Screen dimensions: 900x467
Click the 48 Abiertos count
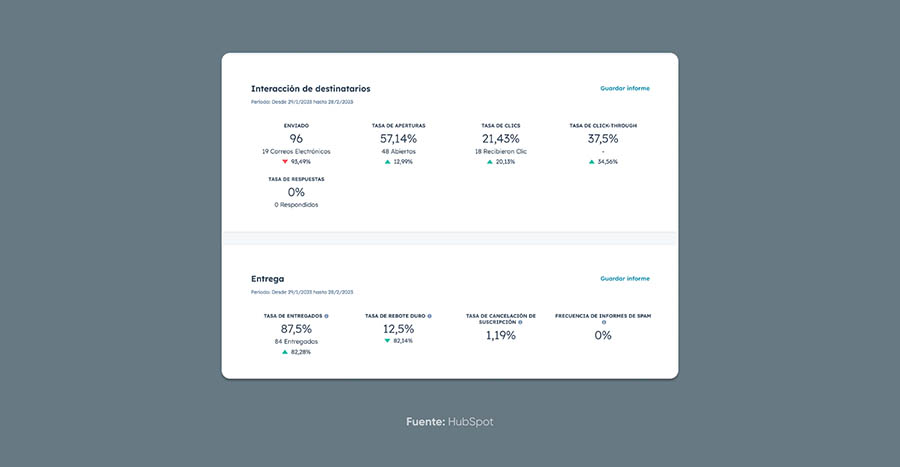398,151
